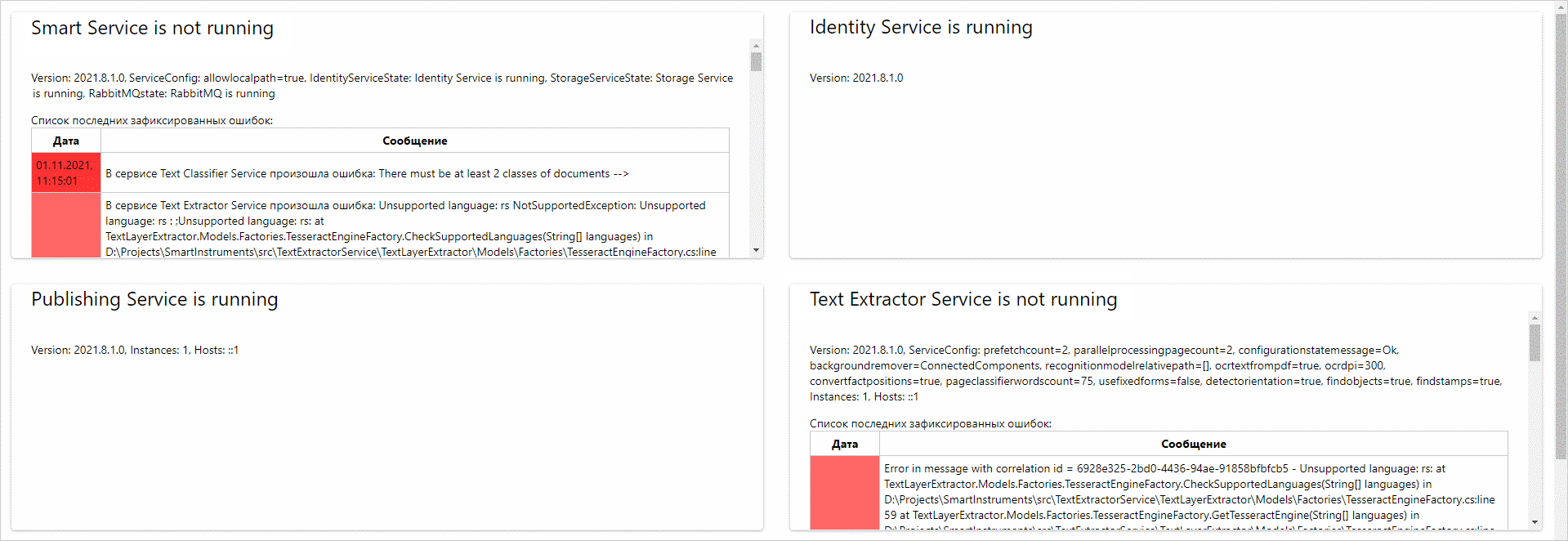Viewport: 1568px width, 541px height.
Task: Click the main page vertical scrollbar thumb
Action: point(1561,237)
